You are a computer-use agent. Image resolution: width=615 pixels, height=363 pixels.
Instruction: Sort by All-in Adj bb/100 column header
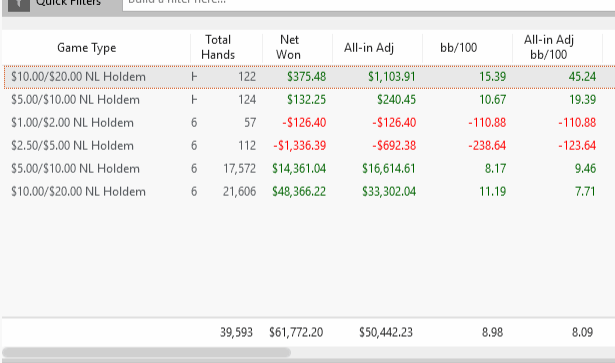(x=549, y=47)
